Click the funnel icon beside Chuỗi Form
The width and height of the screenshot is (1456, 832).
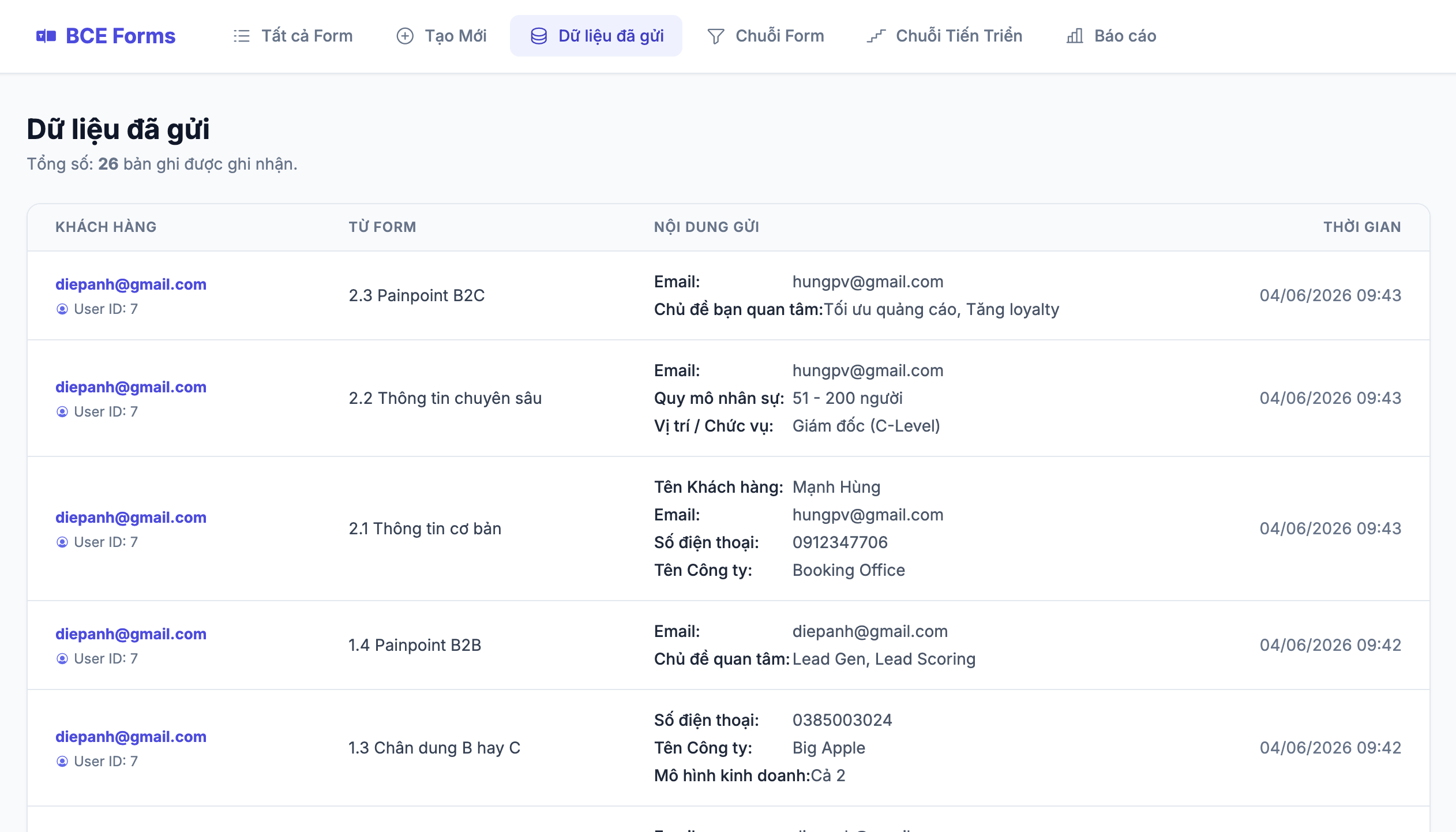[x=716, y=36]
